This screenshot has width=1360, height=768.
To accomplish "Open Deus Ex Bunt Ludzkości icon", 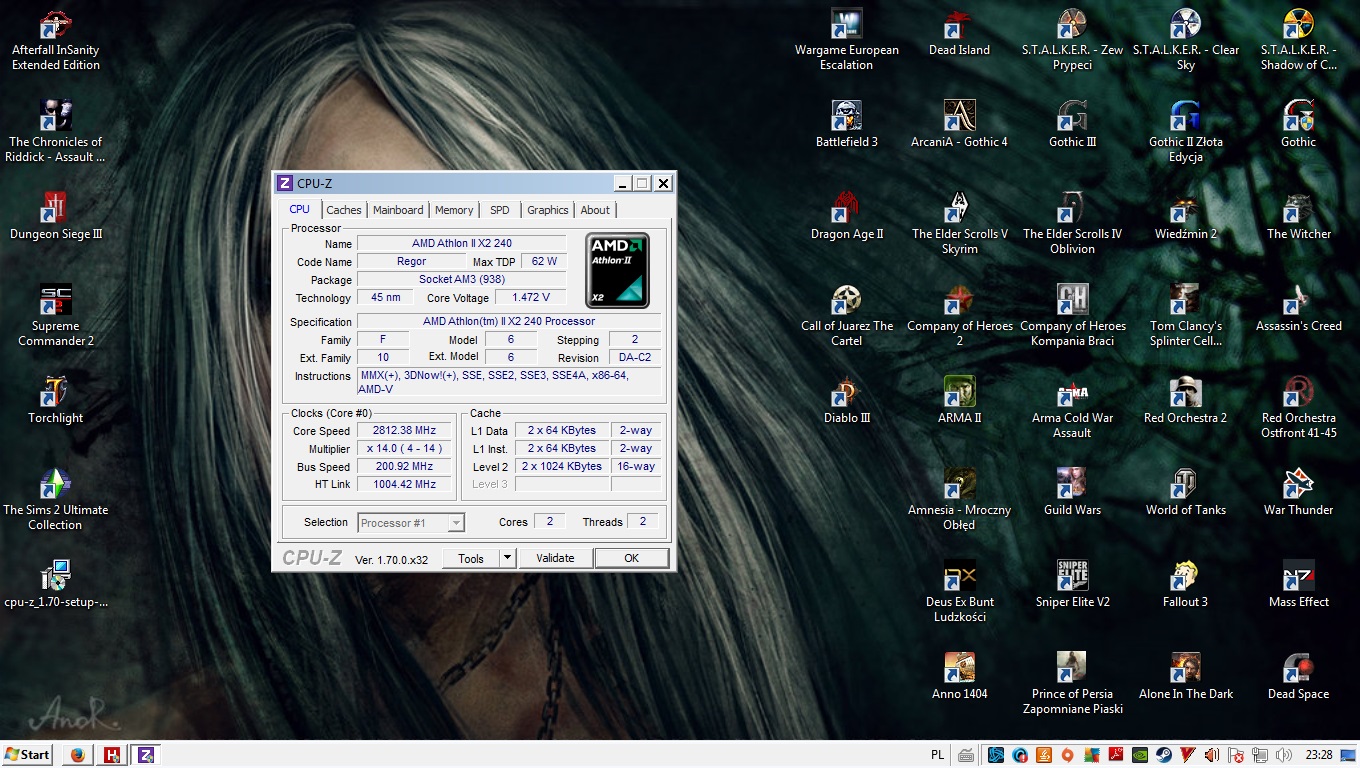I will coord(959,592).
